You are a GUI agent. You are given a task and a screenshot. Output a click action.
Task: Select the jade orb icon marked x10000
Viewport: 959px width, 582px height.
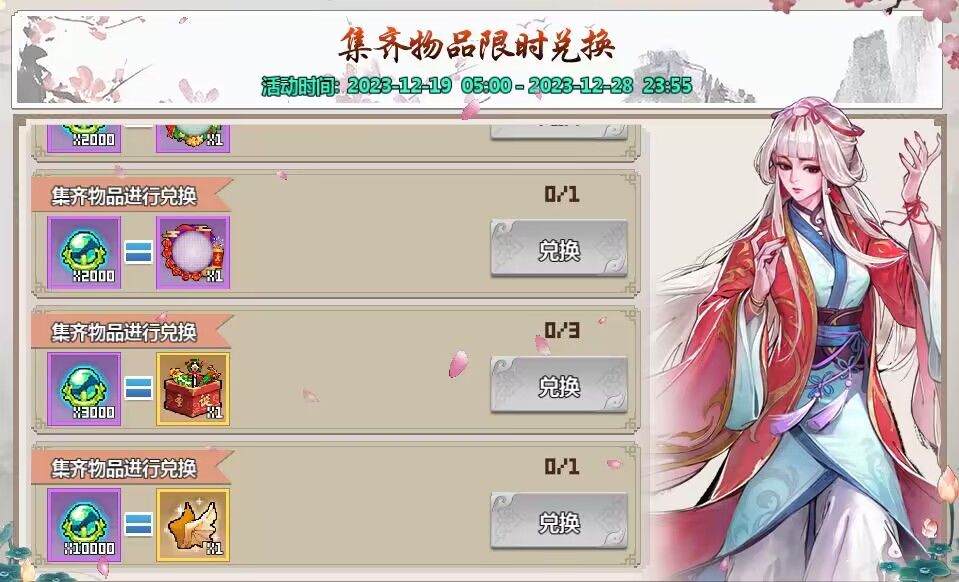(84, 525)
